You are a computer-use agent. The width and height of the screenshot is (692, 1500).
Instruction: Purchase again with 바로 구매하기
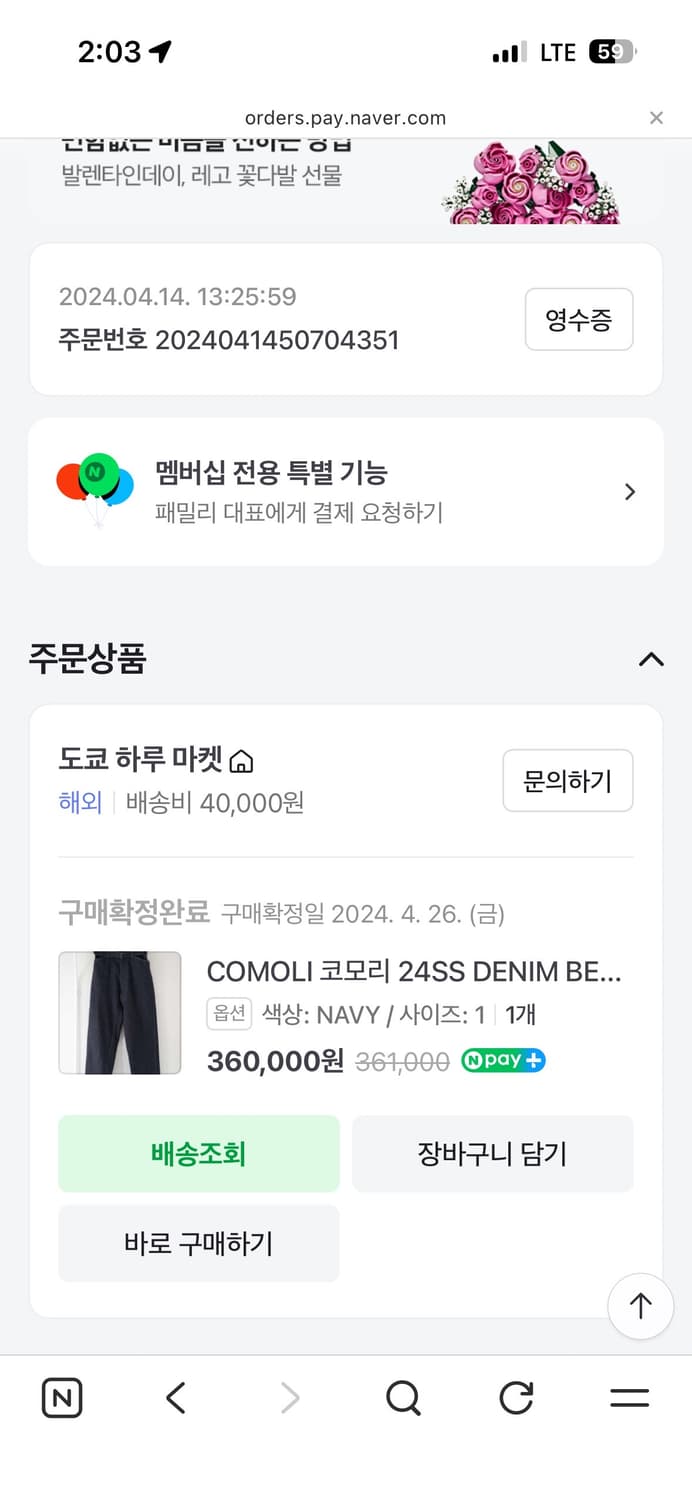pos(199,1243)
